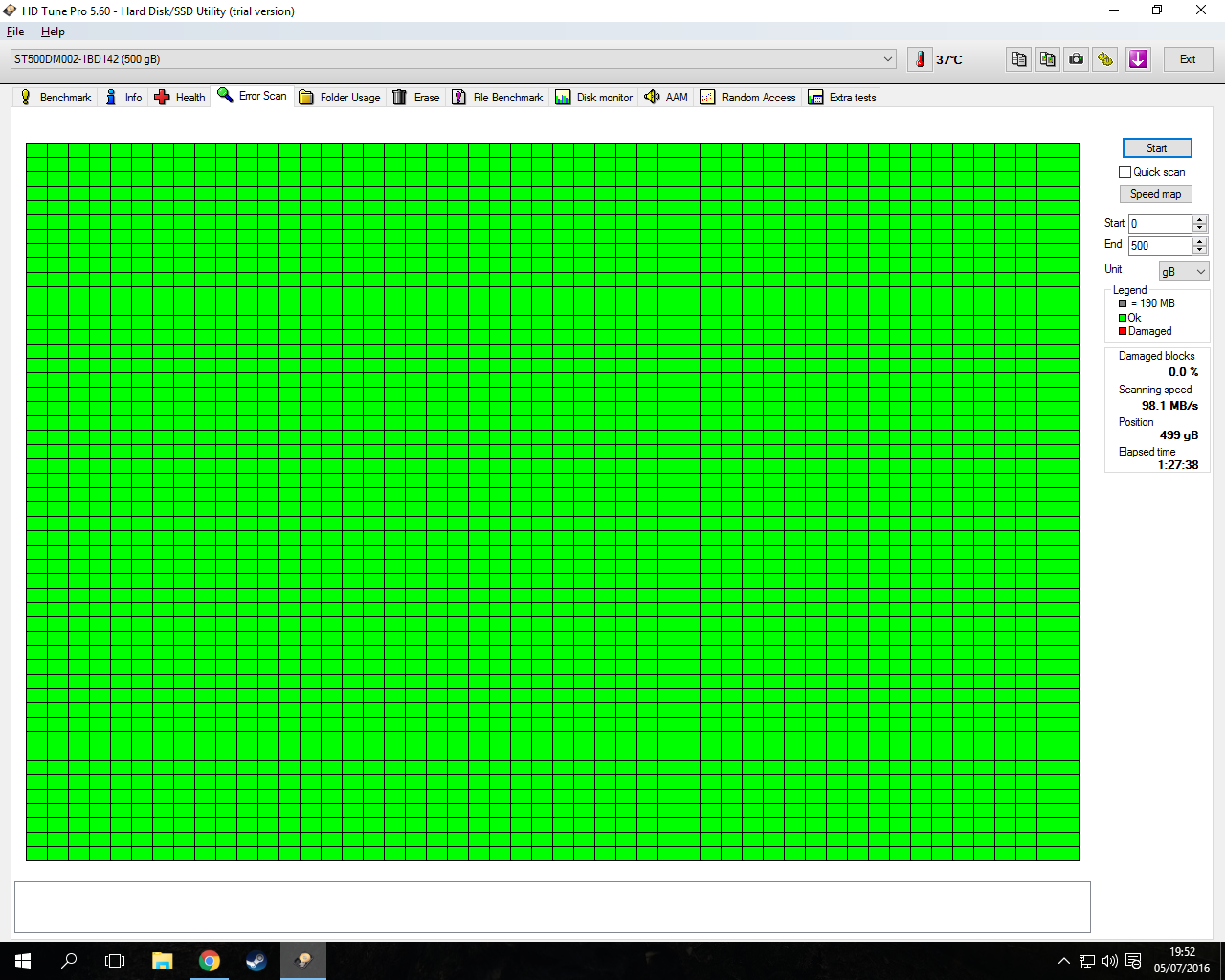1225x980 pixels.
Task: Open the volume speaker tray icon
Action: click(x=1110, y=961)
